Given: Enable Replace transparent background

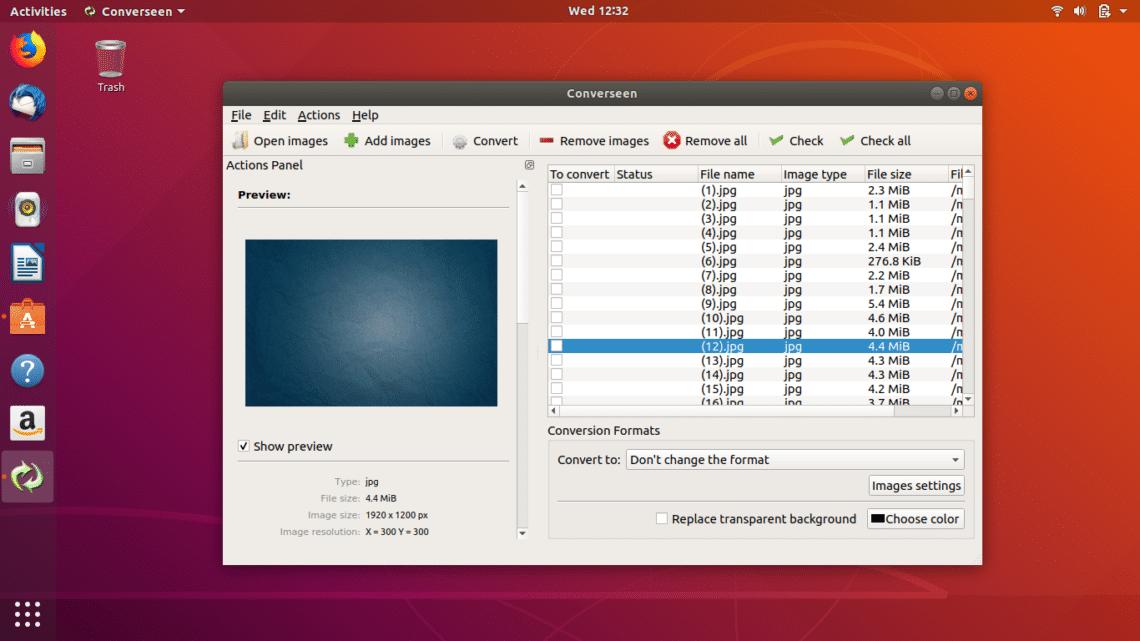Looking at the screenshot, I should pyautogui.click(x=661, y=519).
